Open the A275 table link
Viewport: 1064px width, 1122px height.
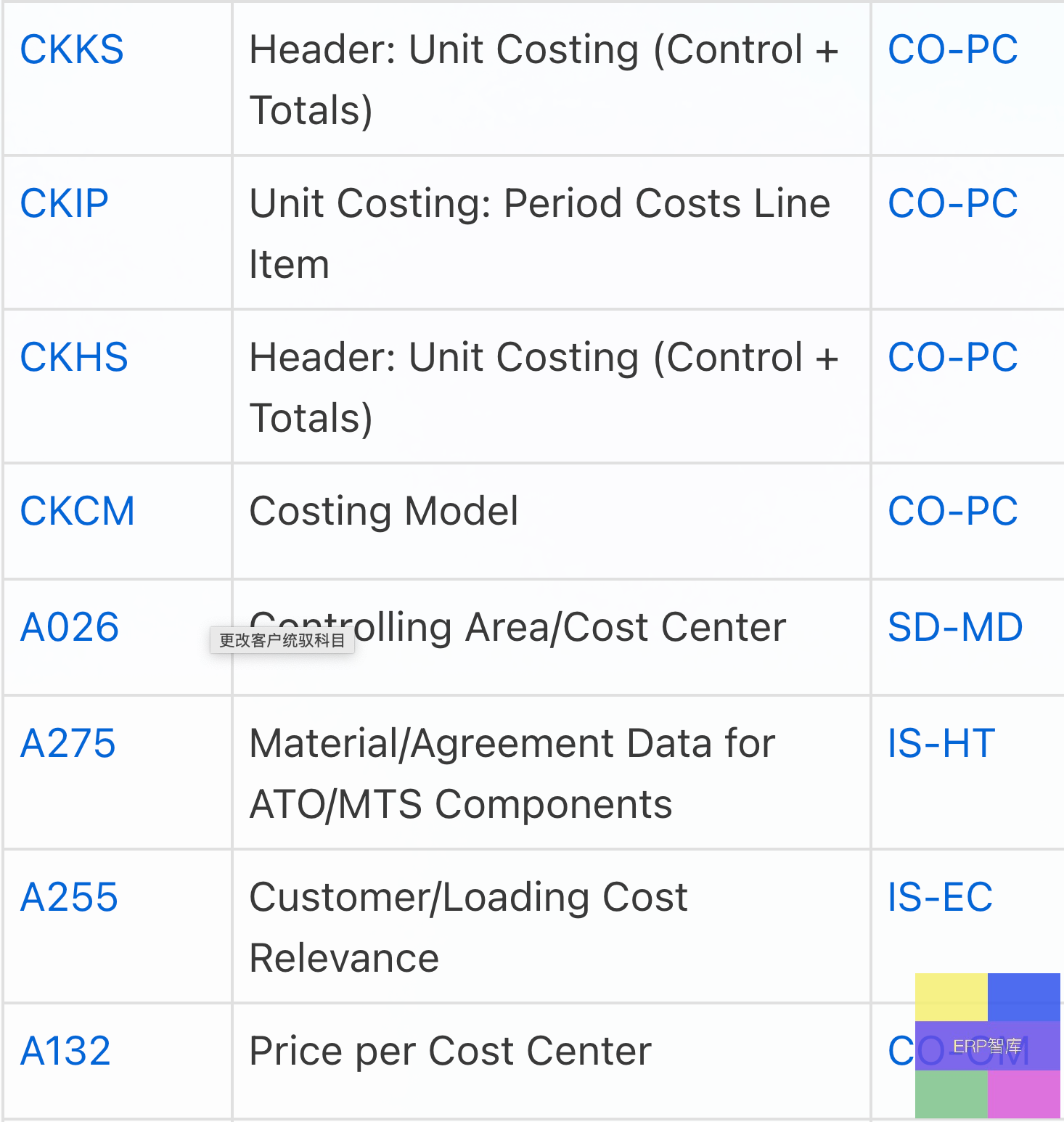coord(68,744)
